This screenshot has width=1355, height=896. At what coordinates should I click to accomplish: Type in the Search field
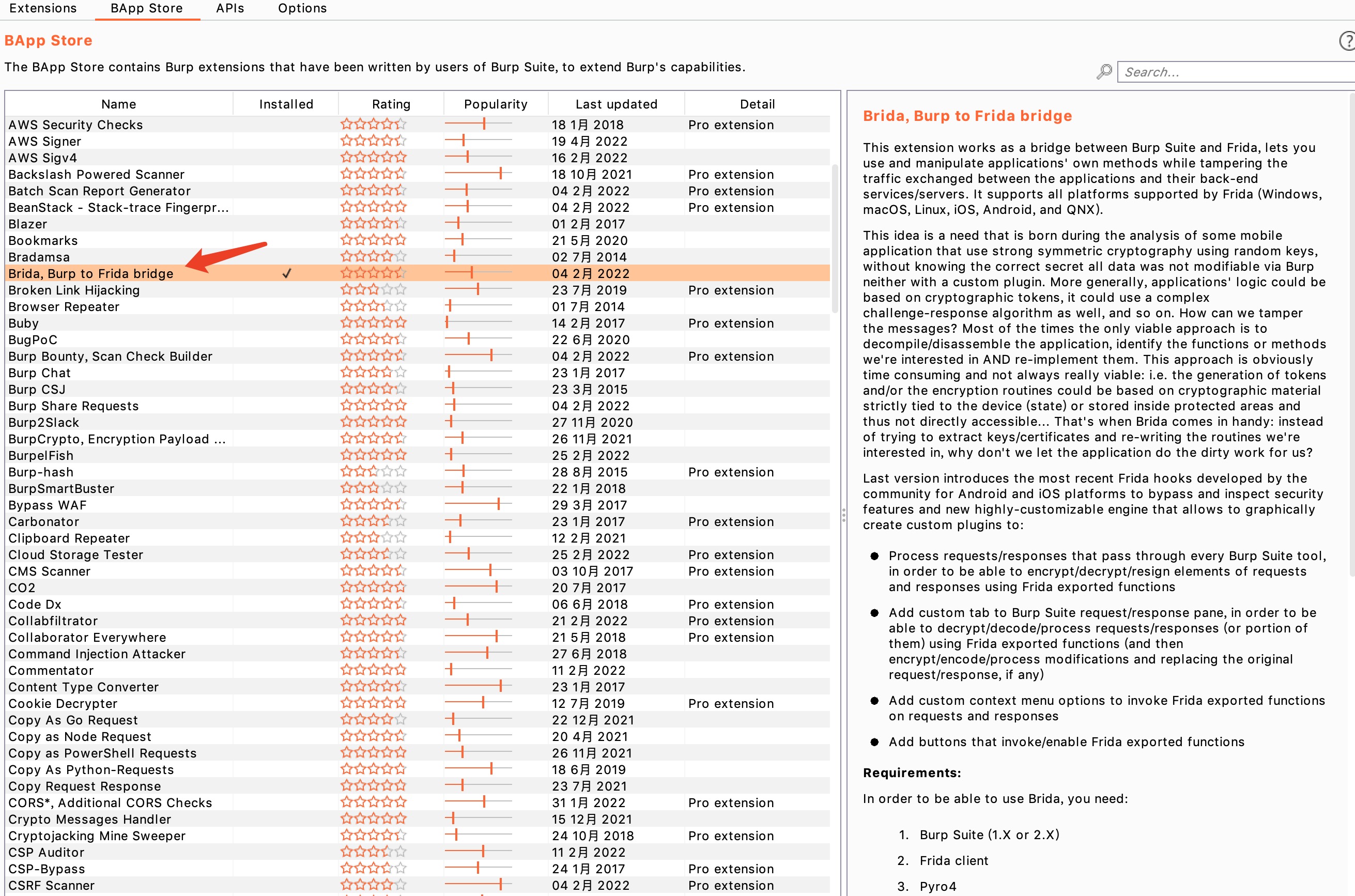click(x=1235, y=72)
